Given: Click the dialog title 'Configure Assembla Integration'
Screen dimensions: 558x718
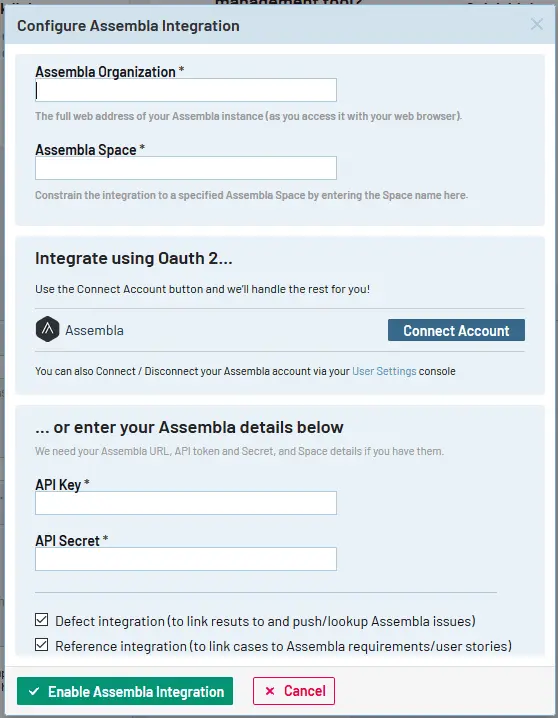Looking at the screenshot, I should pos(128,26).
